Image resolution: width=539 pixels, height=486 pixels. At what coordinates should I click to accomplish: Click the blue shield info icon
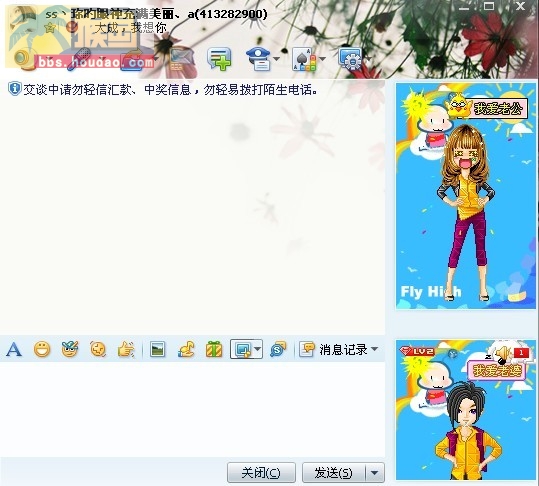[14, 89]
